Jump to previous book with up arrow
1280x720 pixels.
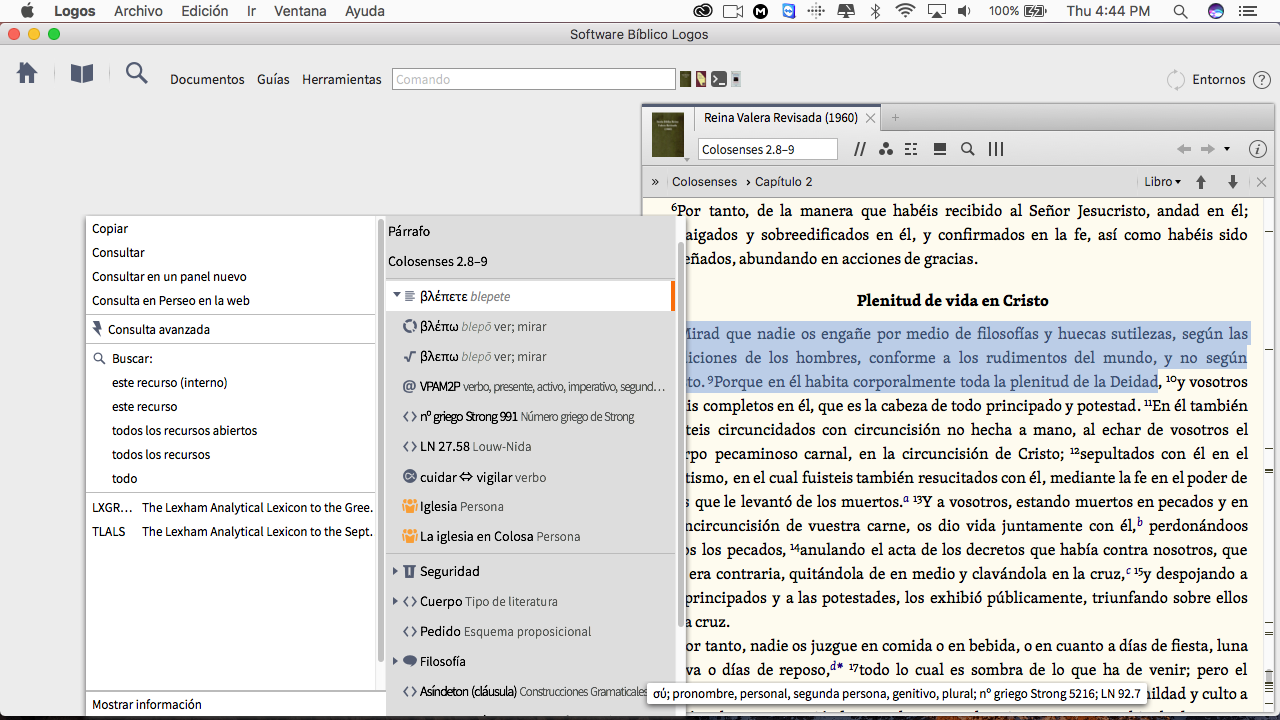click(1202, 182)
